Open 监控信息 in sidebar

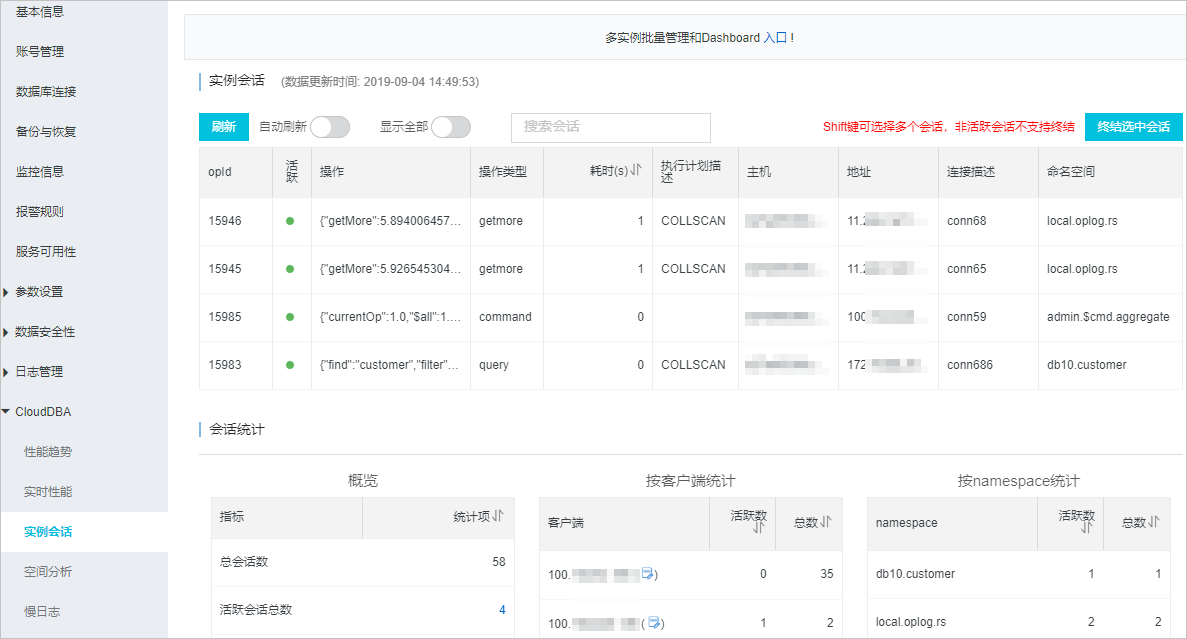(39, 172)
